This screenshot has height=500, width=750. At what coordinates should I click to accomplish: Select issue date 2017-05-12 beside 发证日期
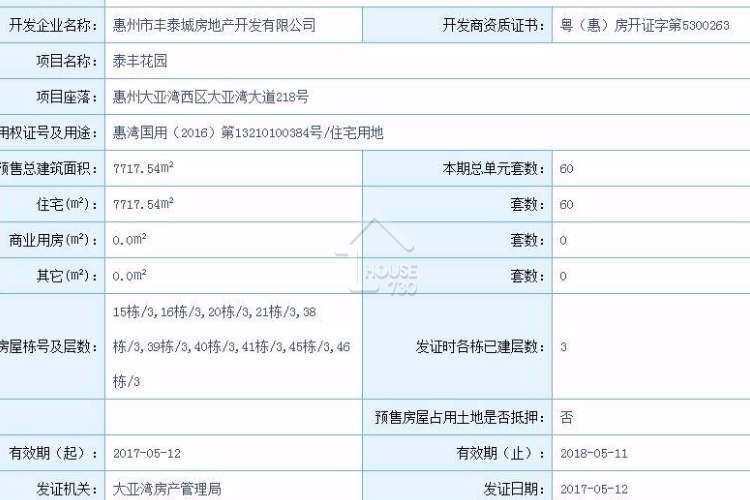(594, 489)
